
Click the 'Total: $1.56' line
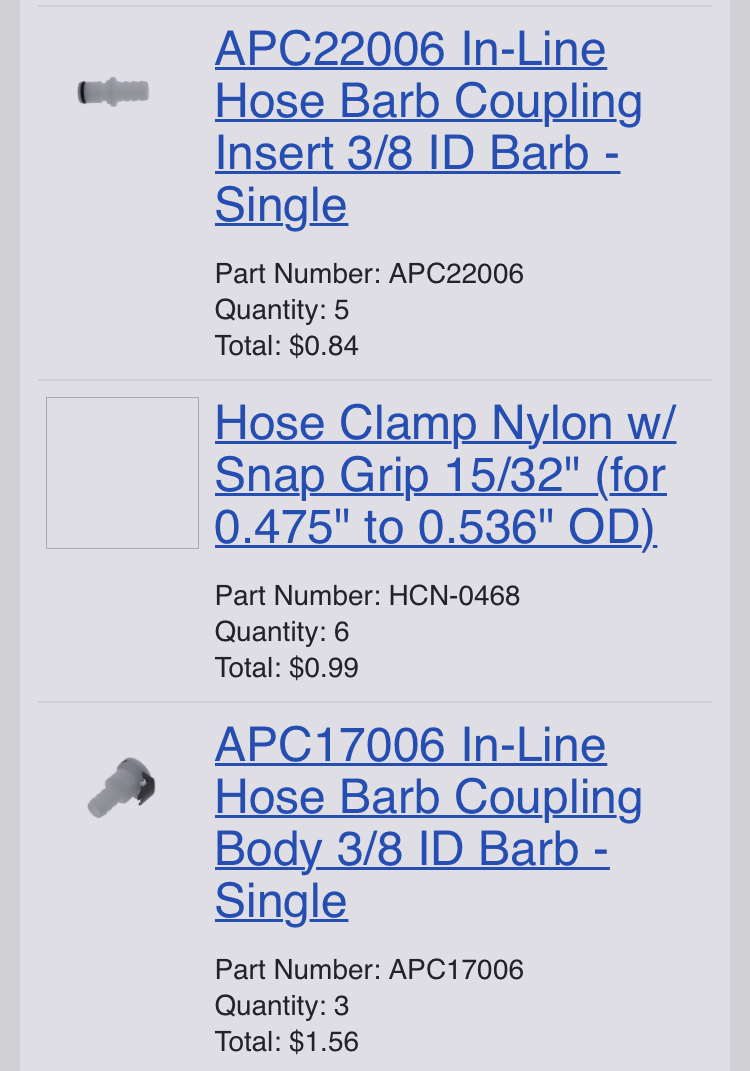pos(286,1041)
